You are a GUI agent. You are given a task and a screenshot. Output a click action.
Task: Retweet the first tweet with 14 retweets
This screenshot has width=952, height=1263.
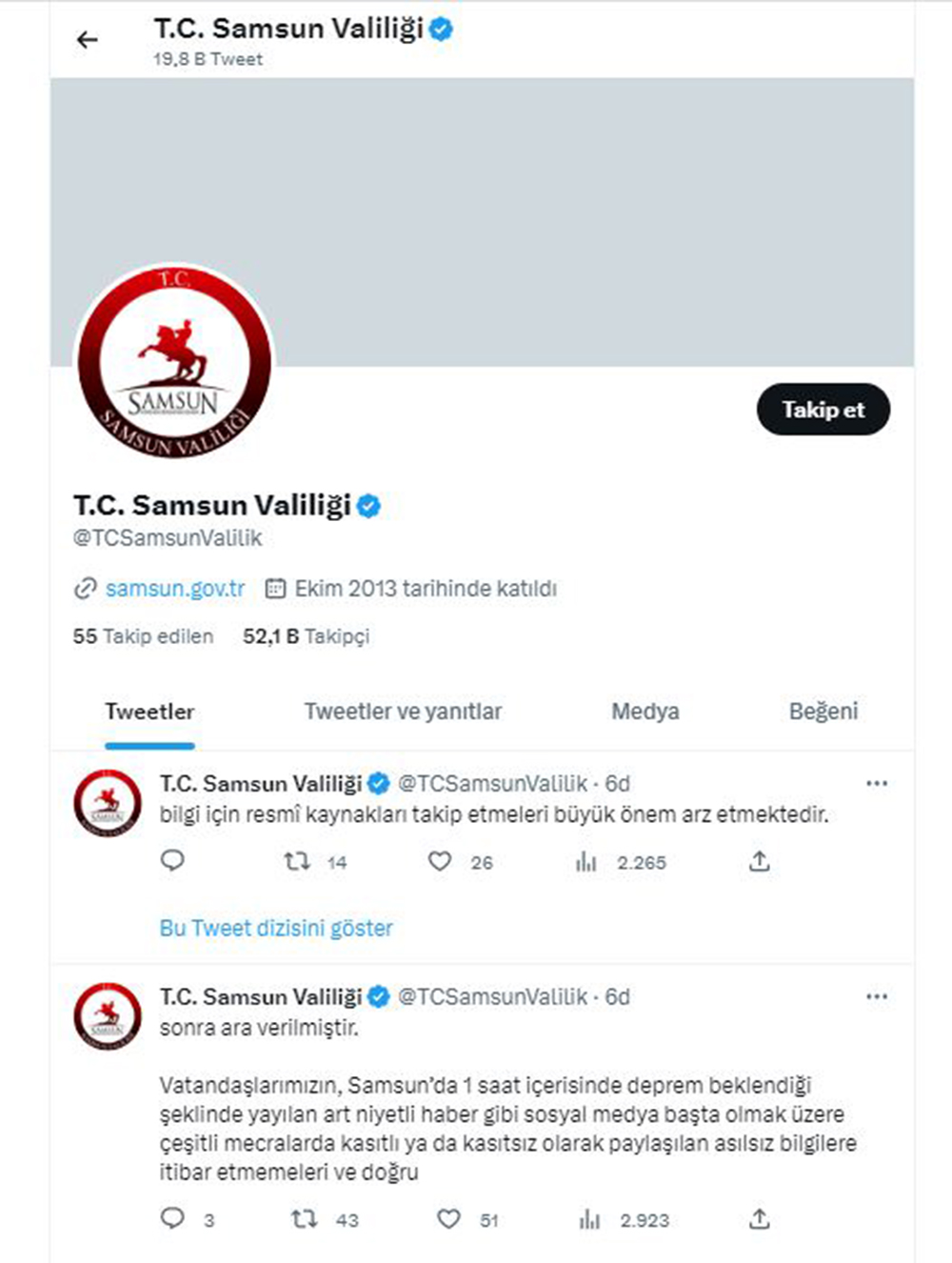point(298,862)
